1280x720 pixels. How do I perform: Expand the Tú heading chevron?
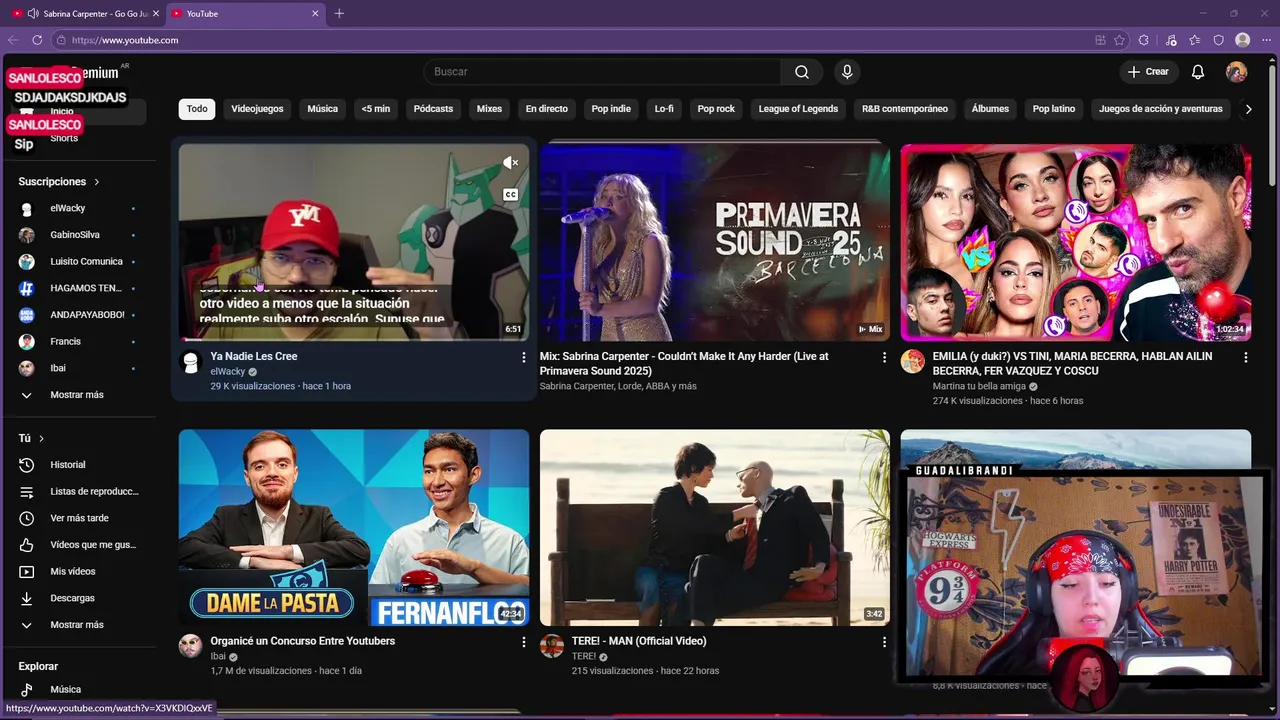point(41,438)
